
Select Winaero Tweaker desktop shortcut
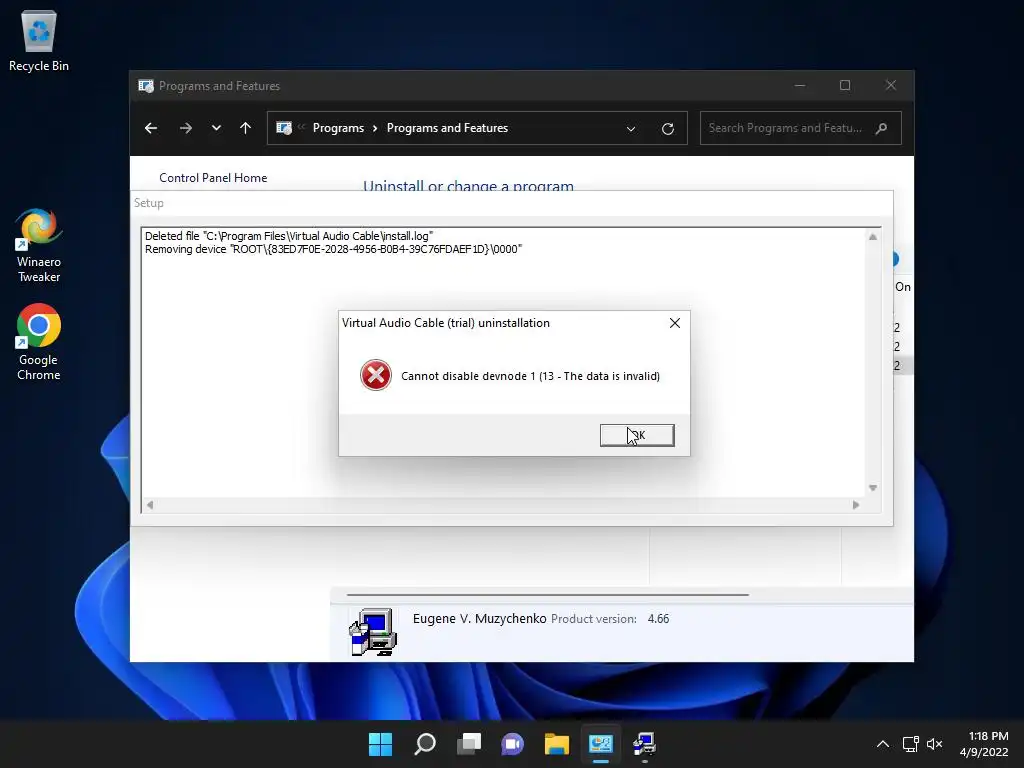pos(39,246)
